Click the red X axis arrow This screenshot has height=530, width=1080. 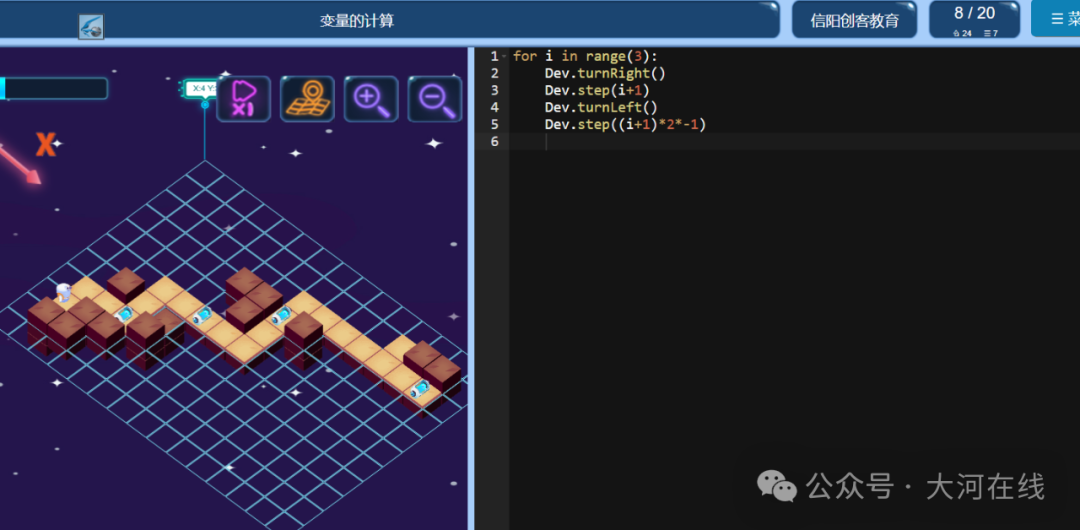(19, 163)
